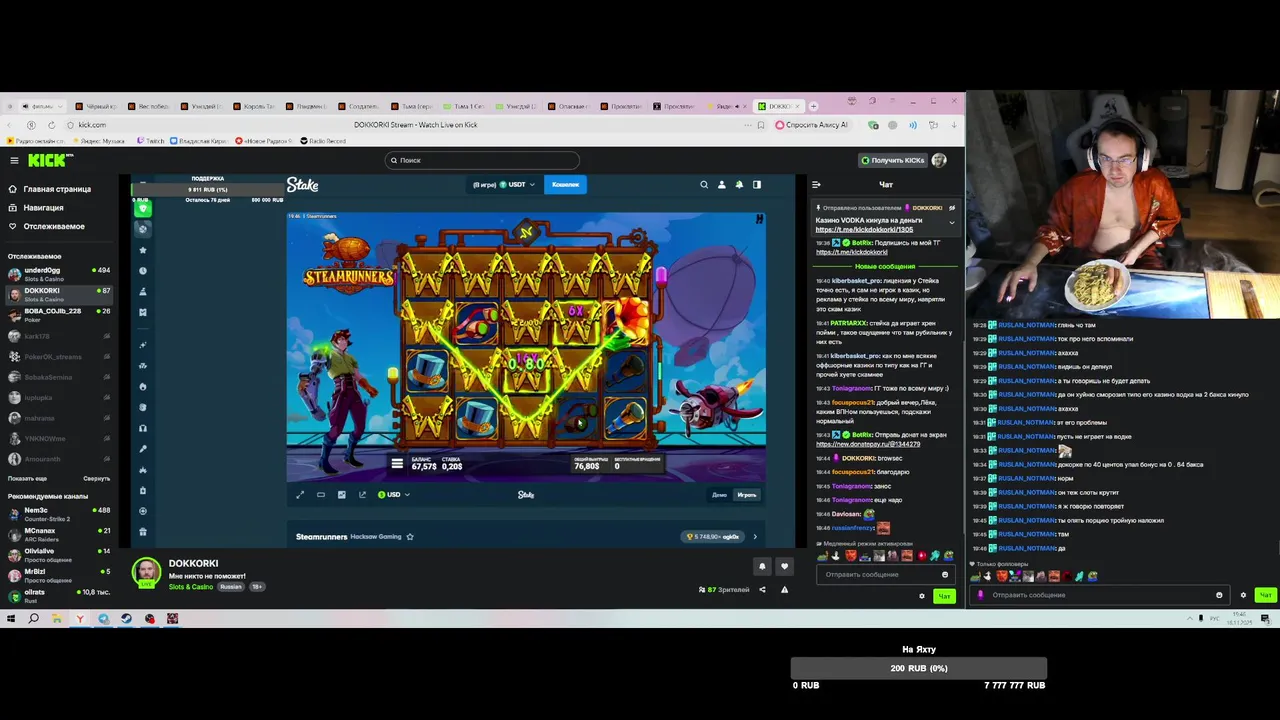Open emoji picker in Kick chat input
The image size is (1280, 720).
point(945,575)
